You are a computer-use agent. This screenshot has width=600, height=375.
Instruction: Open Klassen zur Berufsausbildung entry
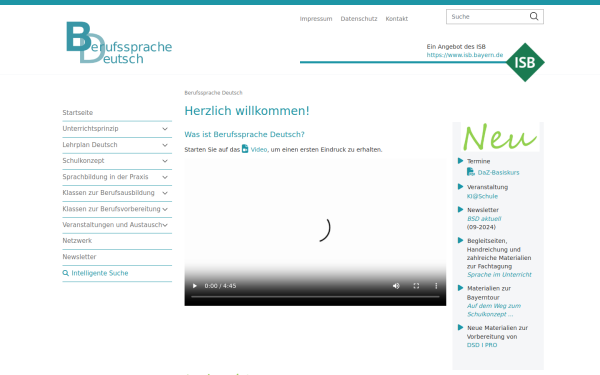108,193
